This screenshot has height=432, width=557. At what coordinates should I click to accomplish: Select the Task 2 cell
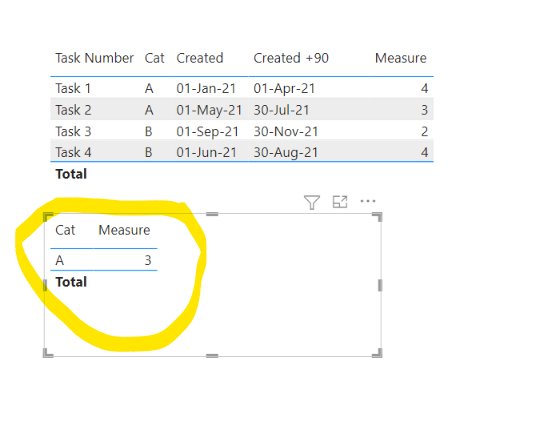tap(73, 110)
